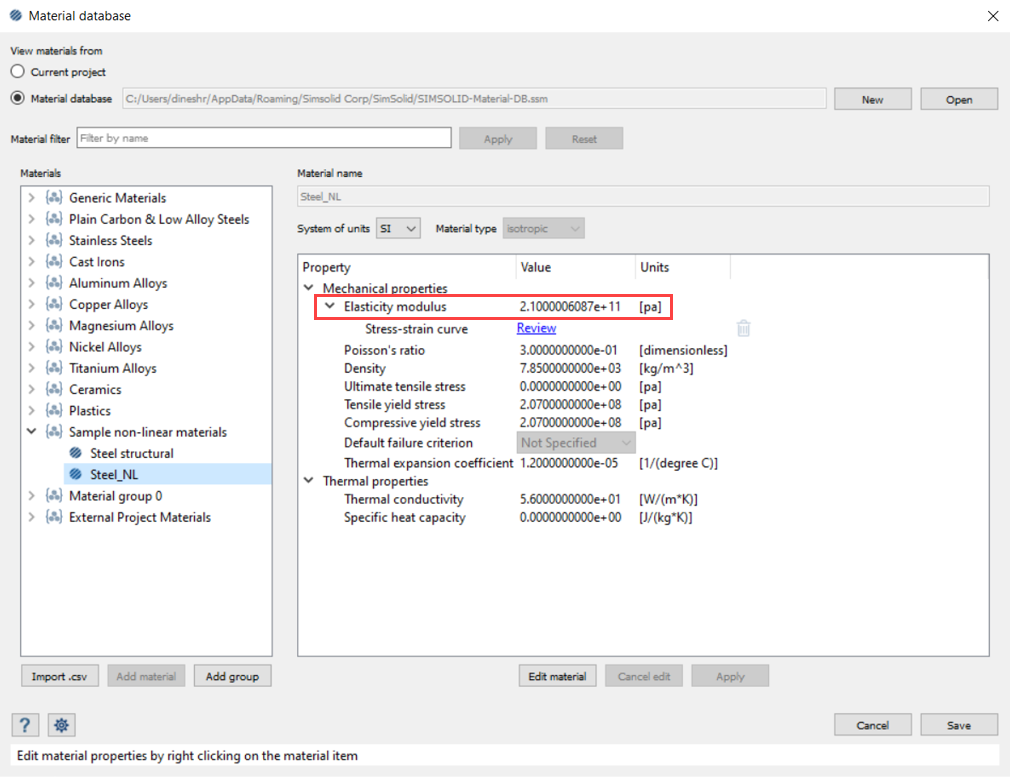This screenshot has width=1010, height=777.
Task: Click the Filter by name input field
Action: pos(263,138)
